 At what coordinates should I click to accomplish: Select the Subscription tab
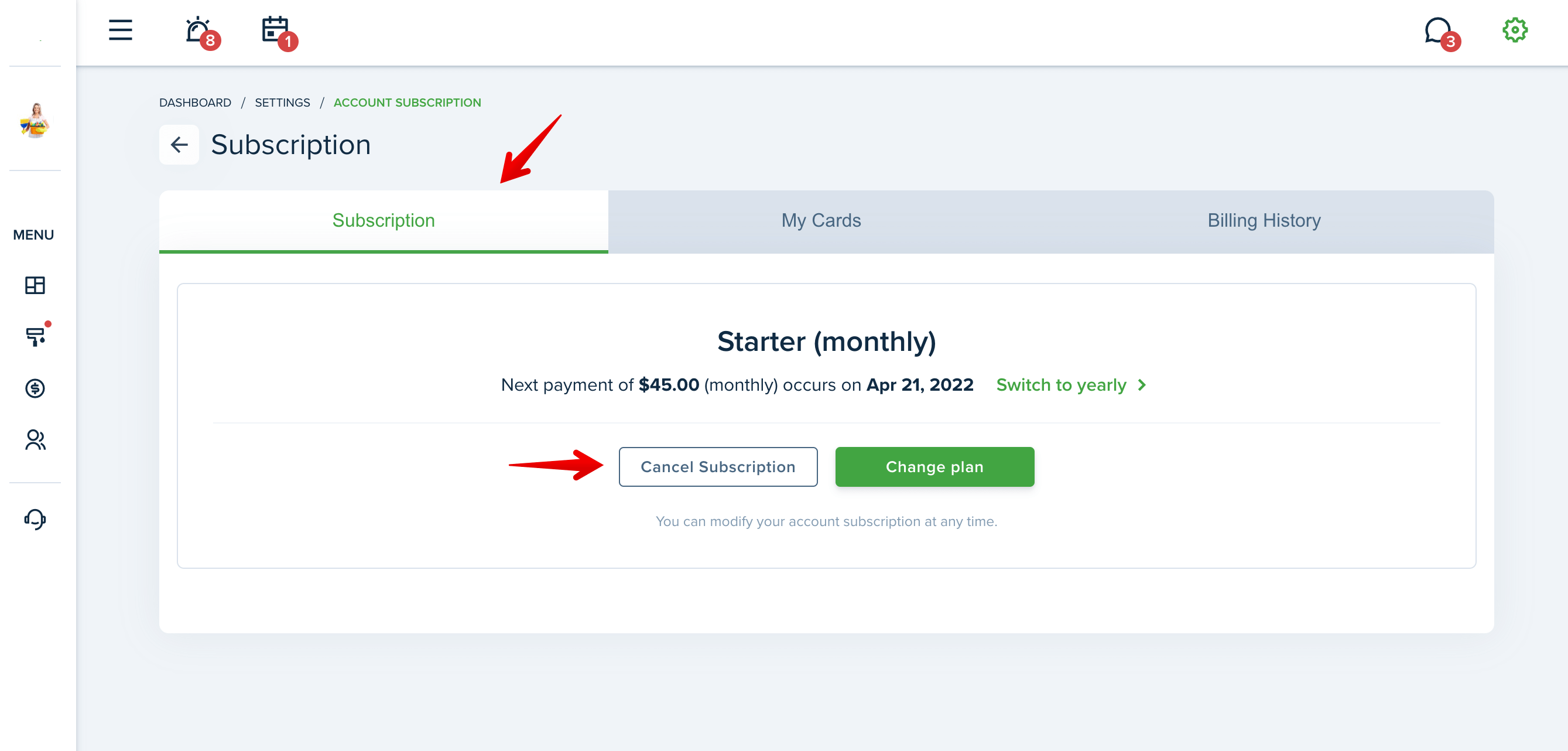pyautogui.click(x=384, y=220)
